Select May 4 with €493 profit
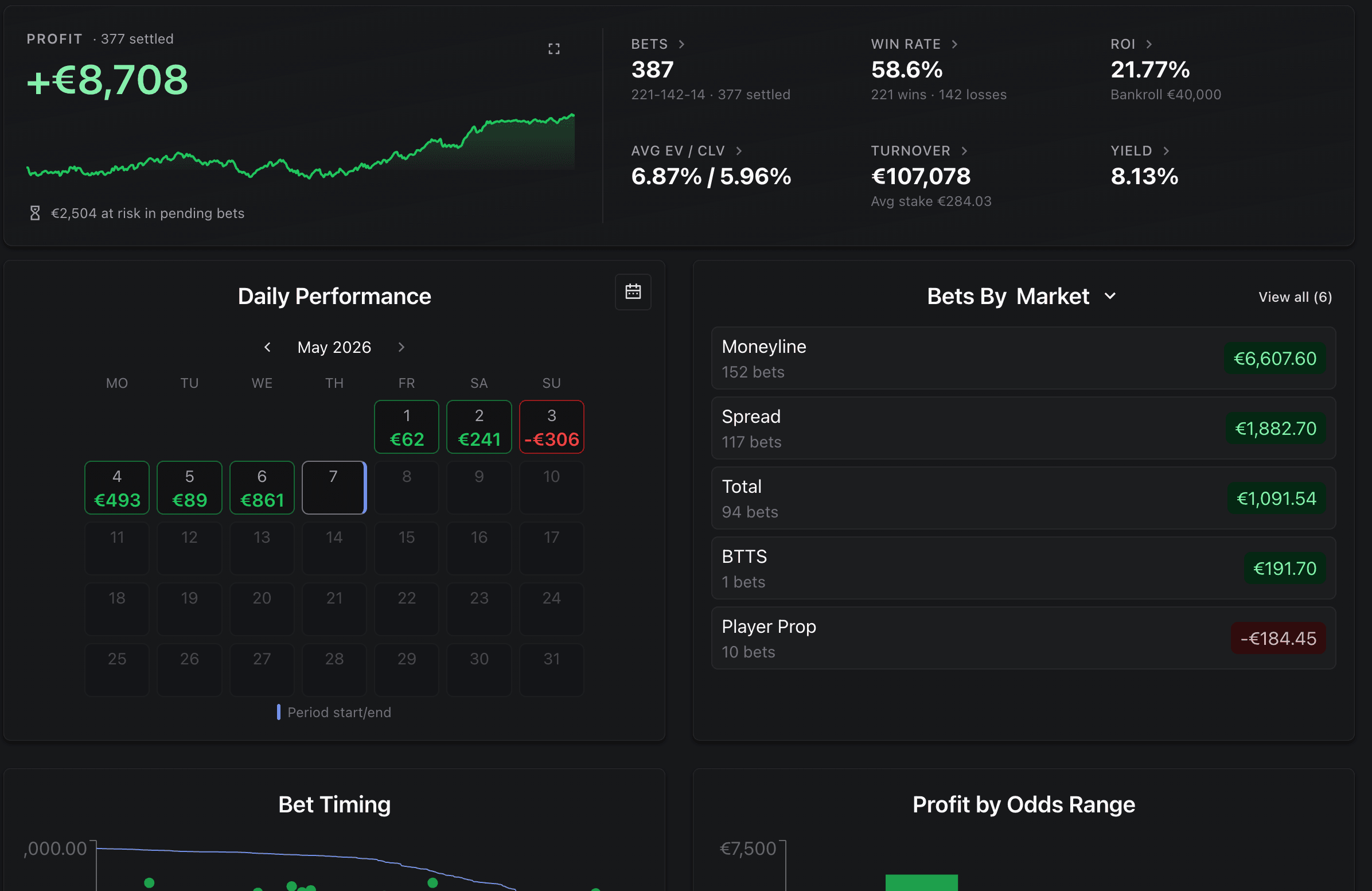This screenshot has width=1372, height=891. [x=117, y=488]
